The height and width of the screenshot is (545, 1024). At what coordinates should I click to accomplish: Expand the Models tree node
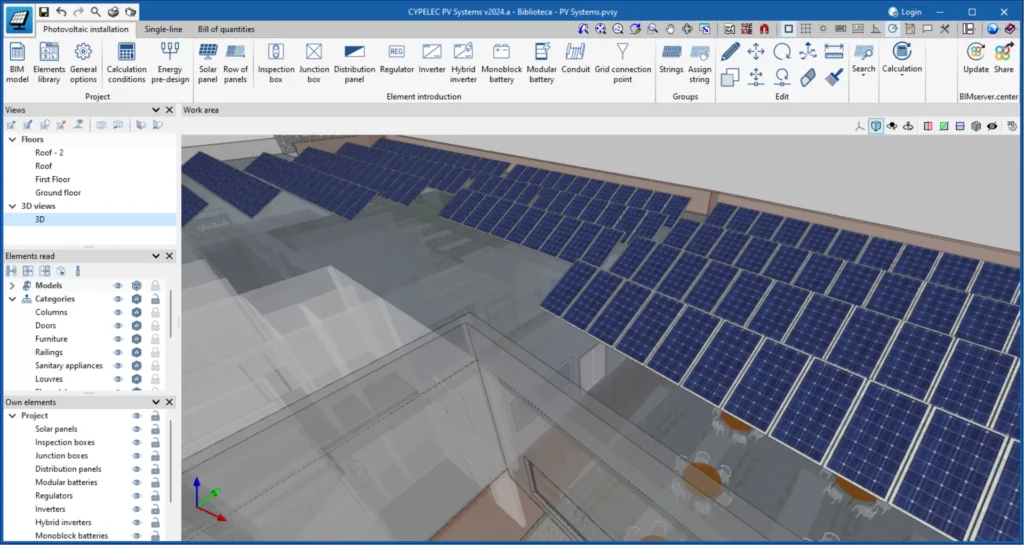12,286
